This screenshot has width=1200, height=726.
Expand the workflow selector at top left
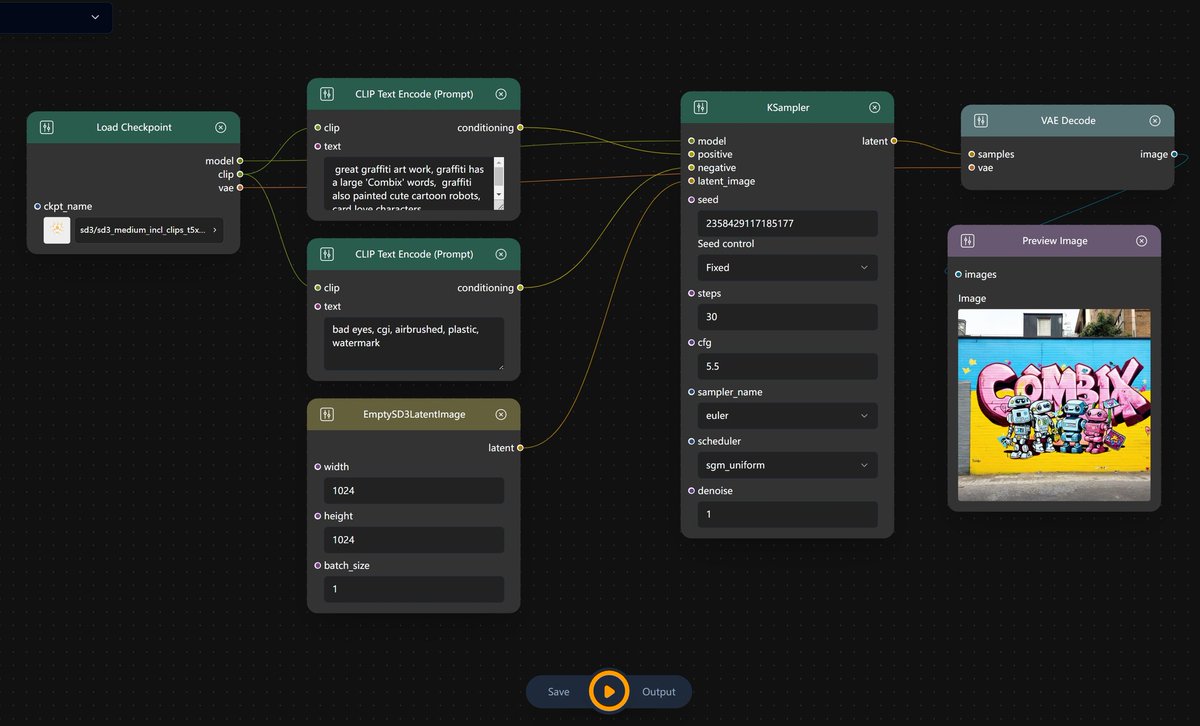pos(95,17)
